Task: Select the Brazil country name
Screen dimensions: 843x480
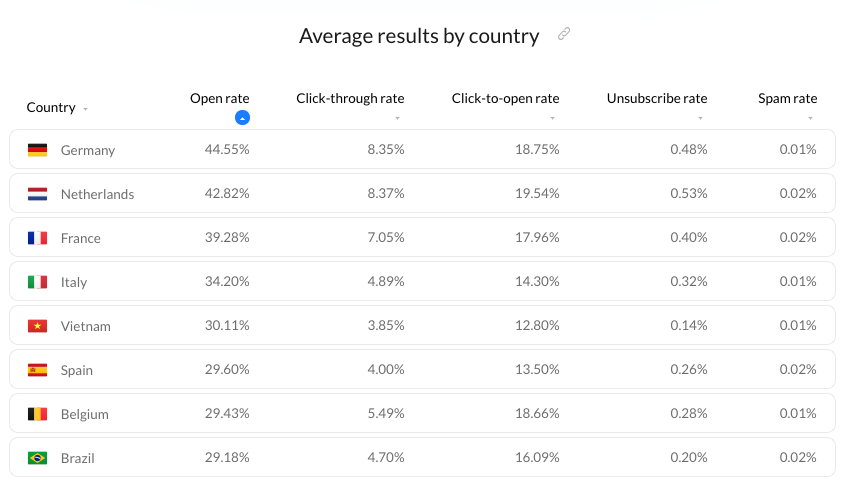Action: pyautogui.click(x=79, y=458)
